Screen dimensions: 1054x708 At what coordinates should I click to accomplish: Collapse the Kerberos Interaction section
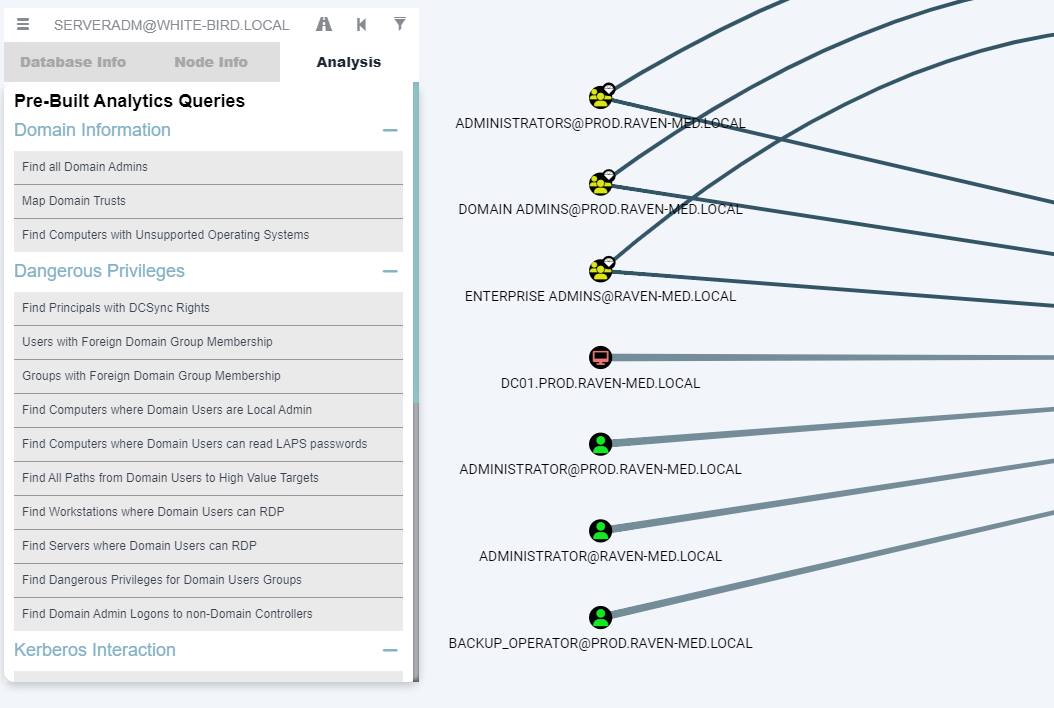[x=390, y=650]
